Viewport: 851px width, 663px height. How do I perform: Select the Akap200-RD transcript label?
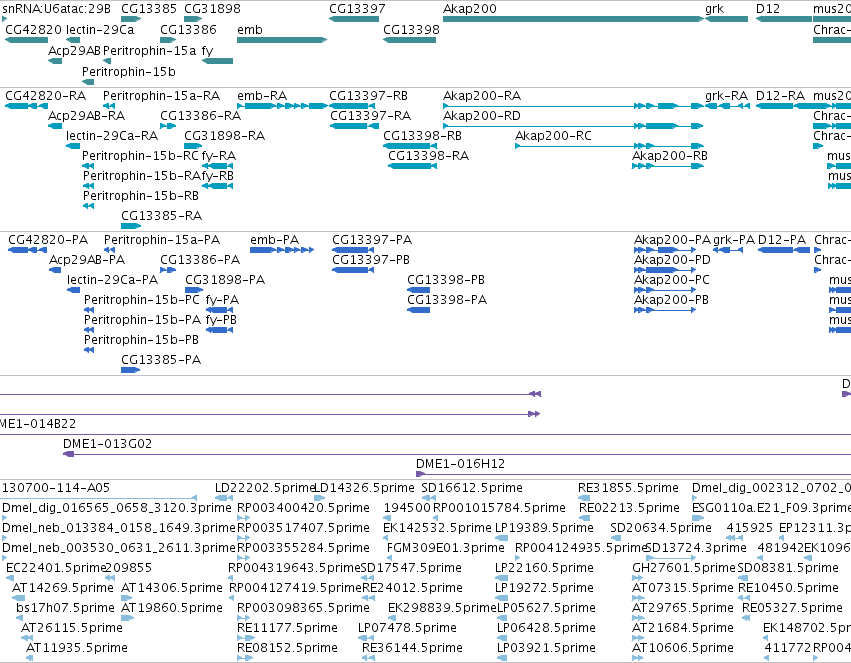[482, 116]
